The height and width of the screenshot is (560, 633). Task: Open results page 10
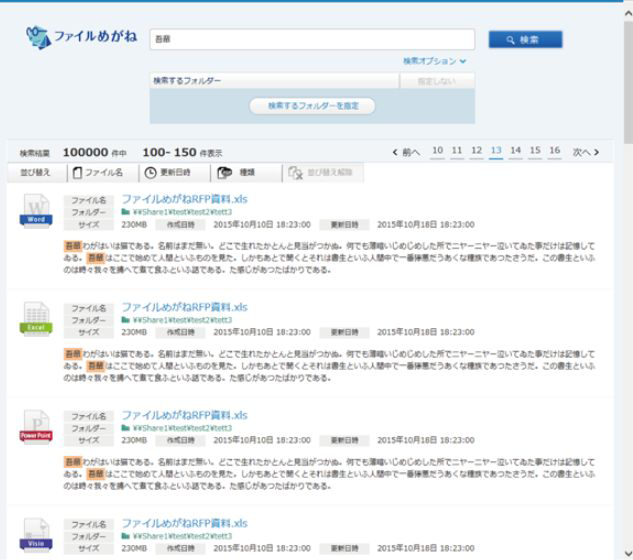click(437, 151)
